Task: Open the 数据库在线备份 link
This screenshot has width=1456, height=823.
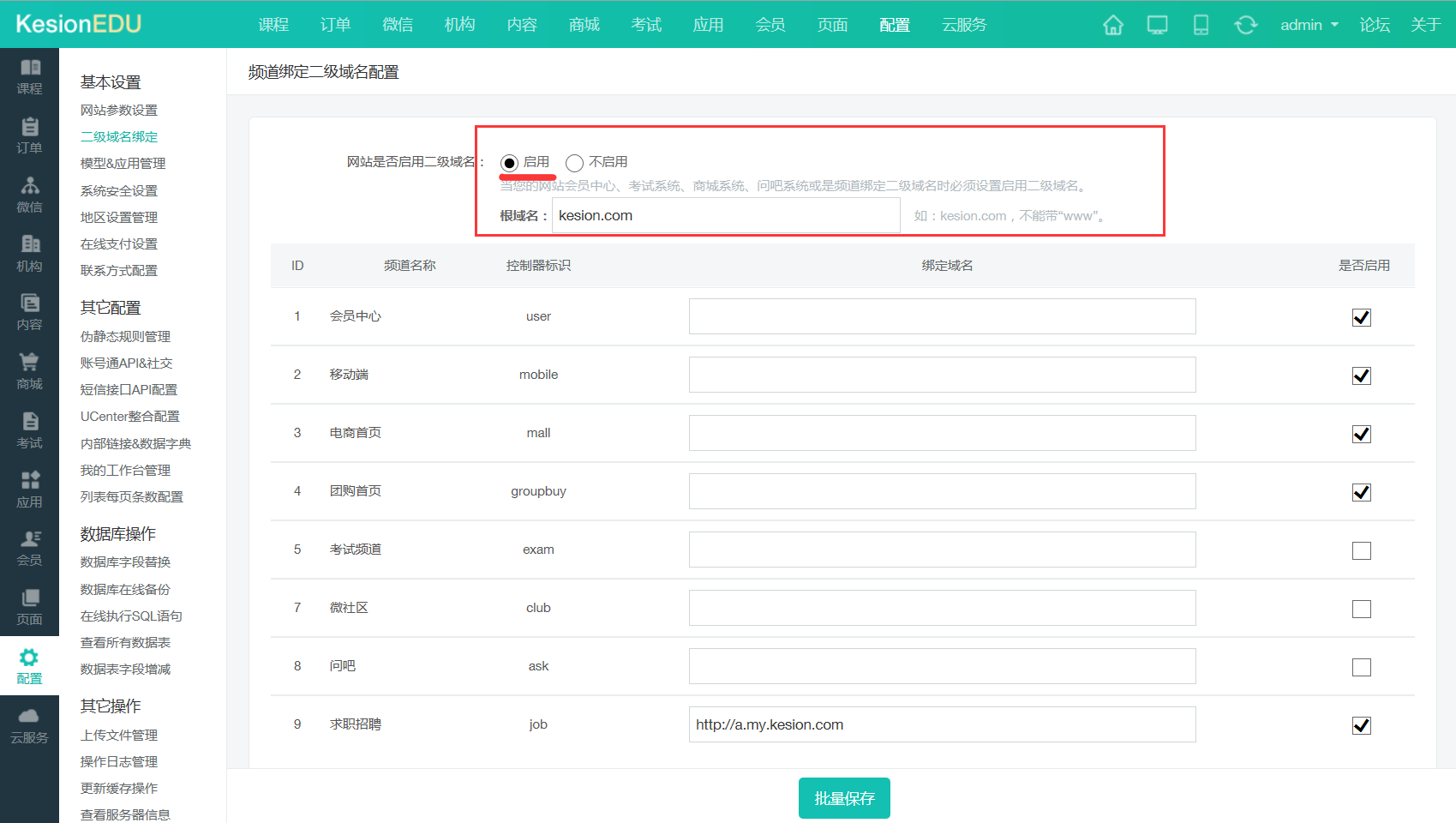Action: pos(125,589)
